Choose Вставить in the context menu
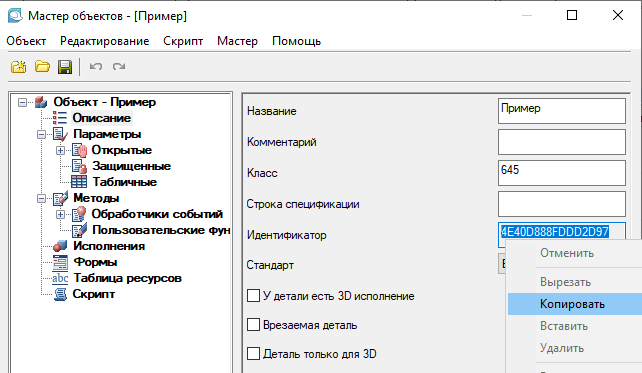Screen dimensions: 642x373 tap(575, 326)
